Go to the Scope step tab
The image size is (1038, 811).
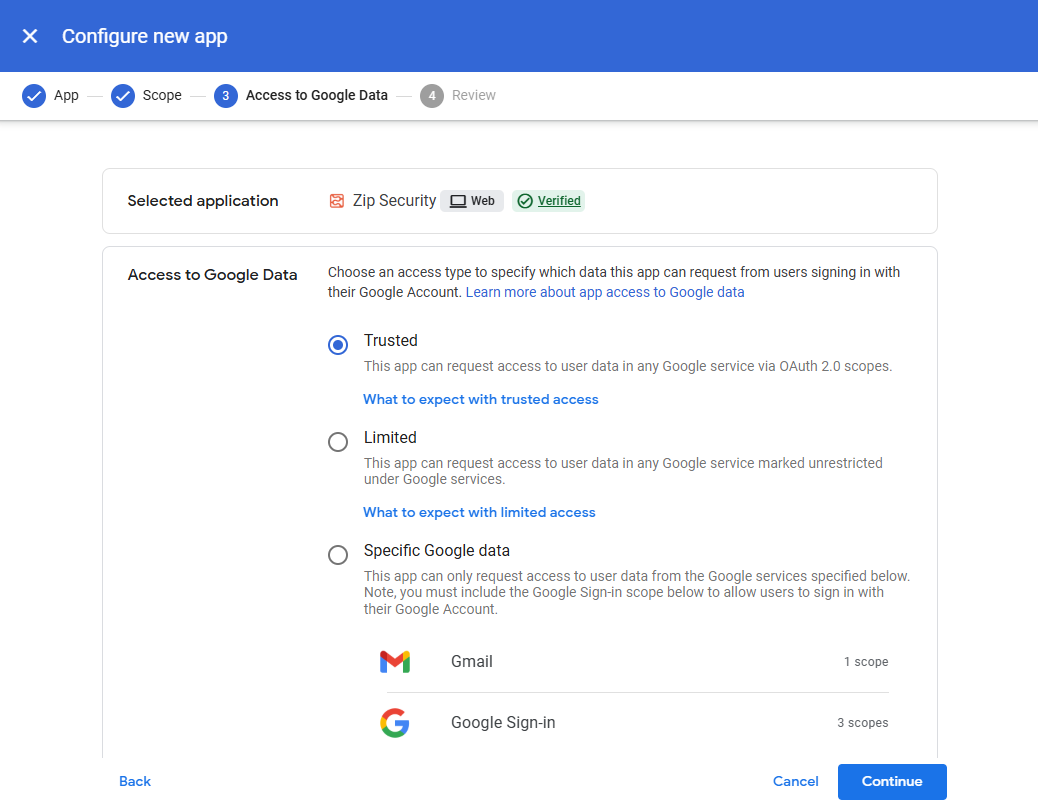tap(161, 96)
